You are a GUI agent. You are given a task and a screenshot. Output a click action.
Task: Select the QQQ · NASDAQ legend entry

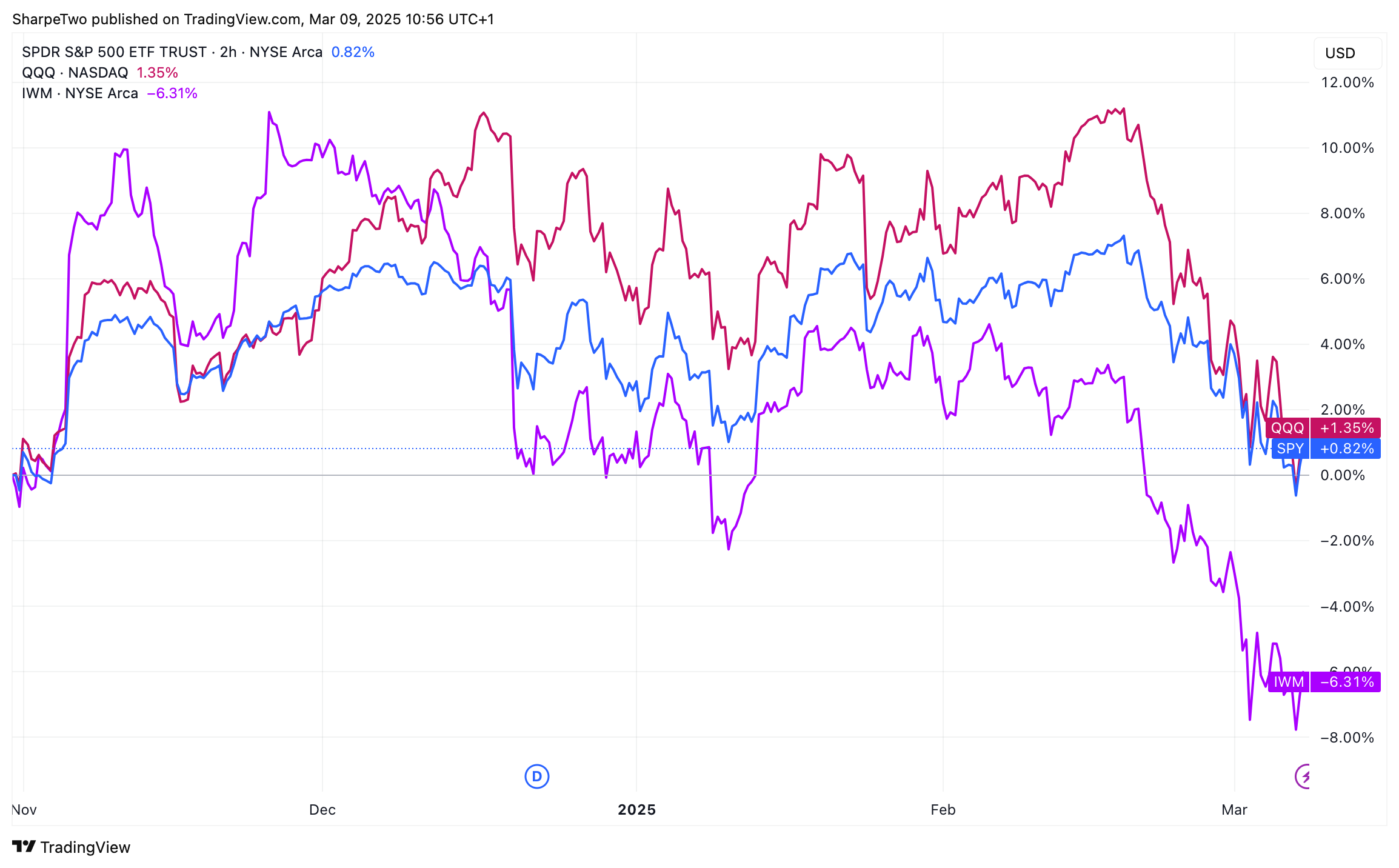(x=75, y=73)
